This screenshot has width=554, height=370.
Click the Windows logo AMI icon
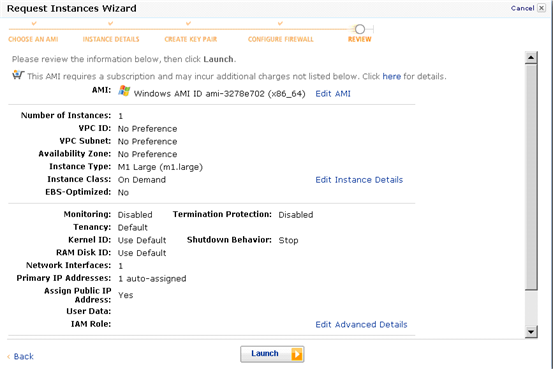point(124,91)
